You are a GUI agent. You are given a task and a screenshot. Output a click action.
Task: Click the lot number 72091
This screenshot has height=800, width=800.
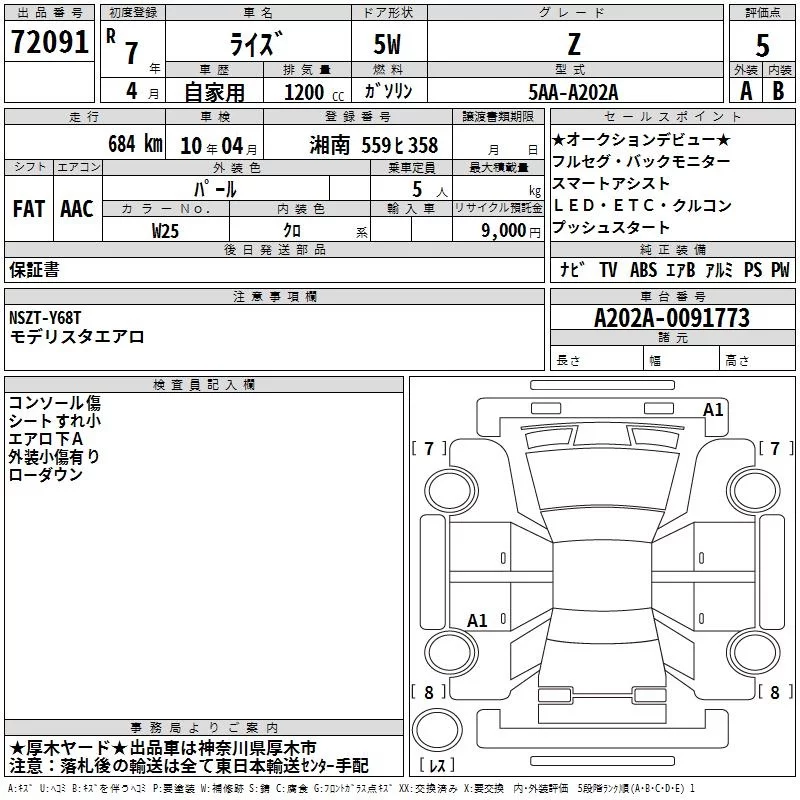(49, 43)
